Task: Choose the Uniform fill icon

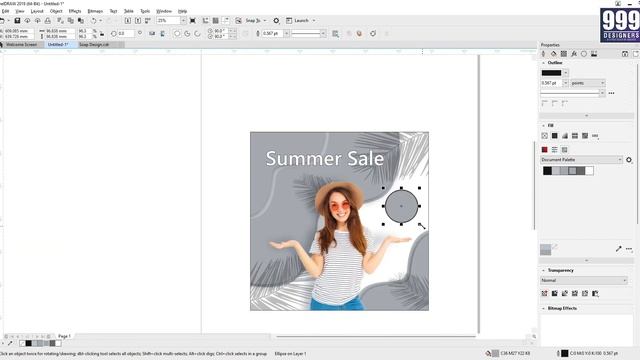Action: [554, 136]
